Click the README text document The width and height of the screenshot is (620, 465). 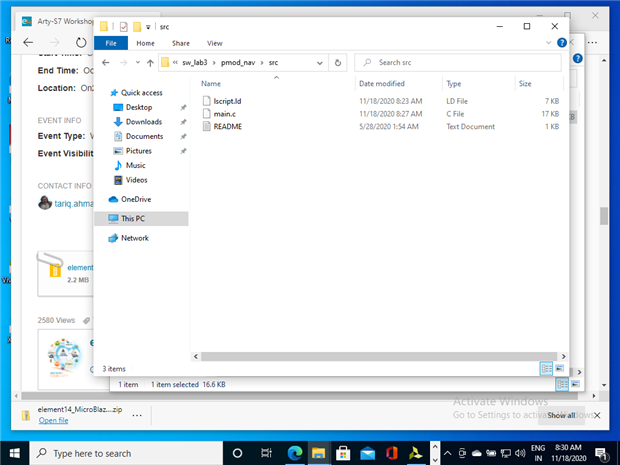point(227,127)
